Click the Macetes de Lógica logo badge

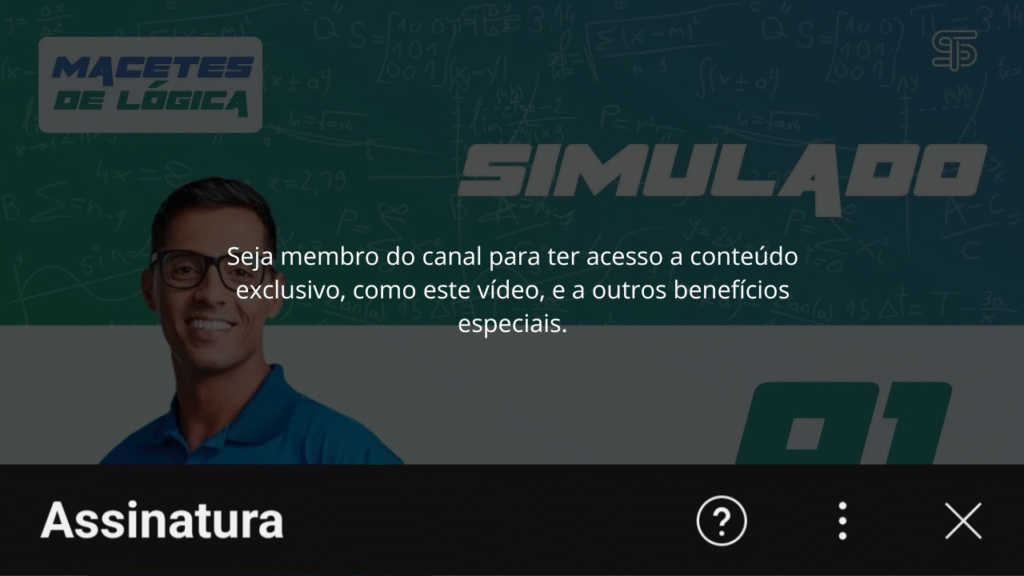point(150,85)
